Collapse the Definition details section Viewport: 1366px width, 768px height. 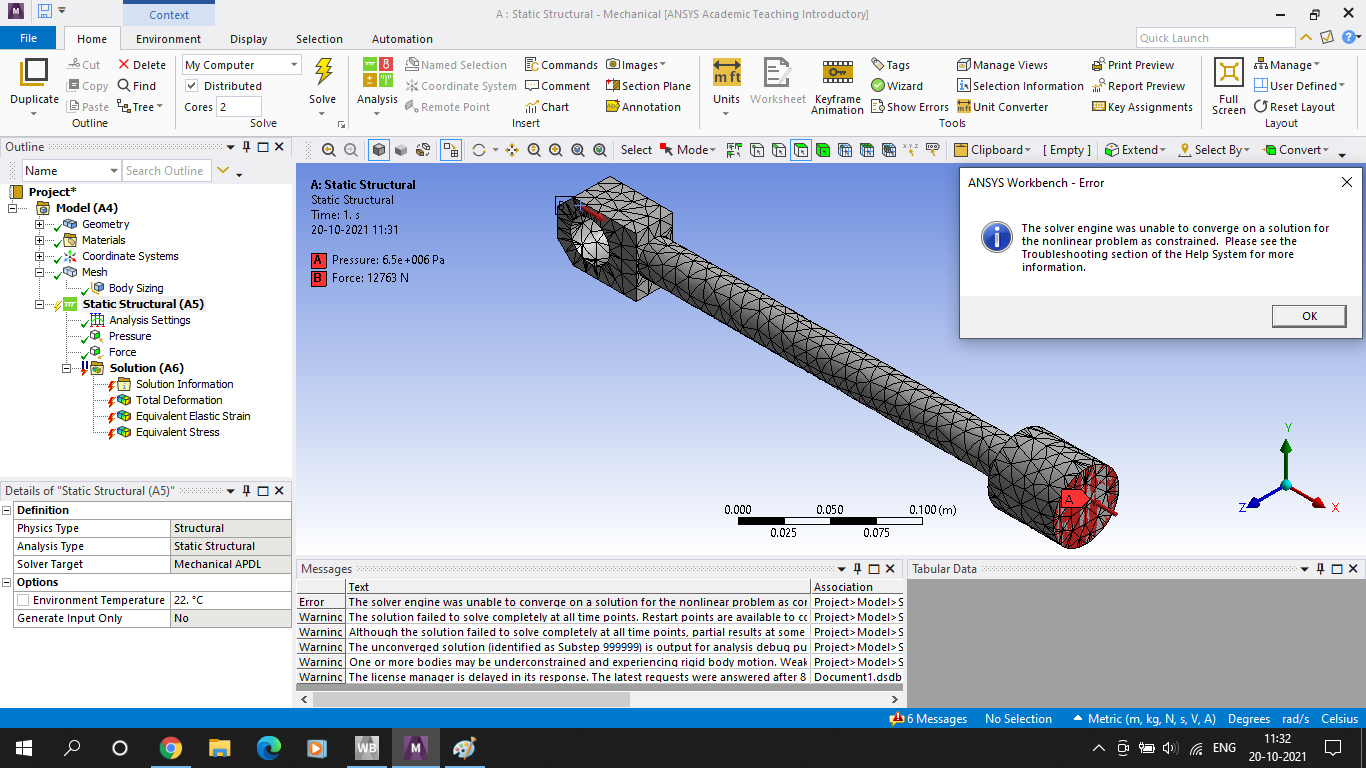tap(8, 510)
